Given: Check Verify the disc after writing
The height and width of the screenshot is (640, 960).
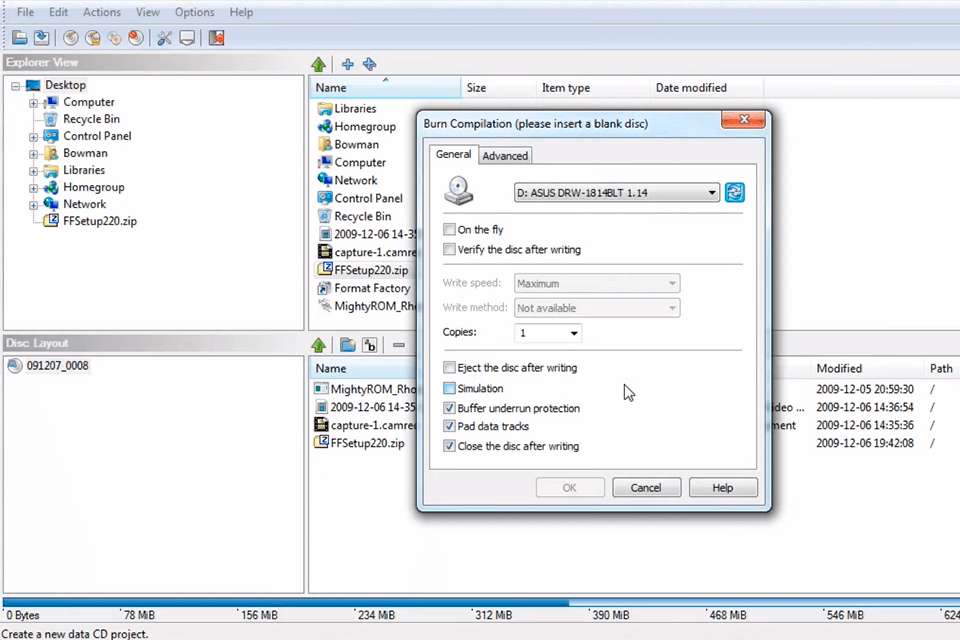Looking at the screenshot, I should click(x=450, y=249).
